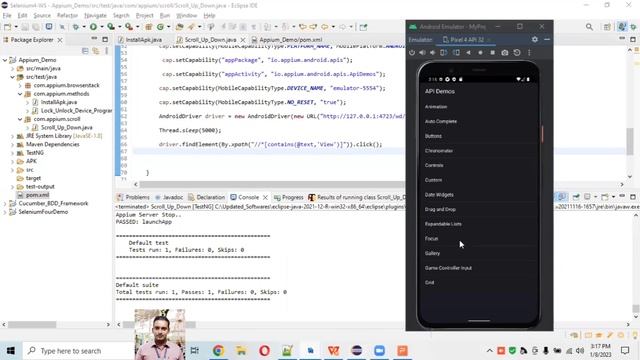
Task: Open Navigate menu
Action: pyautogui.click(x=95, y=16)
